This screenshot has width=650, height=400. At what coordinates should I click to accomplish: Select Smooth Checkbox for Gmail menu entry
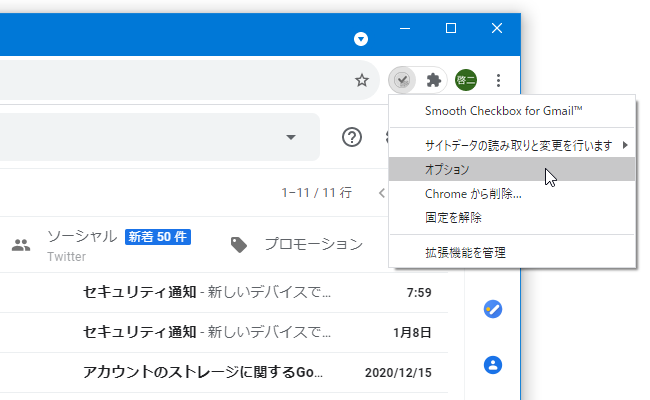[x=512, y=111]
